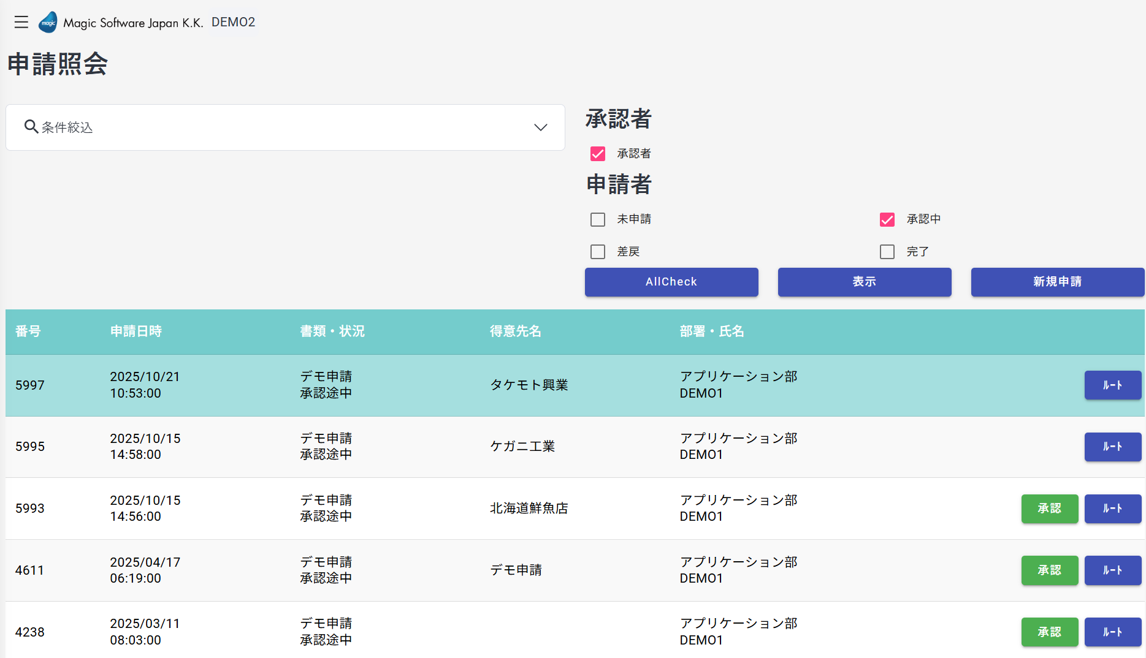
Task: Open the hamburger navigation menu
Action: coord(21,22)
